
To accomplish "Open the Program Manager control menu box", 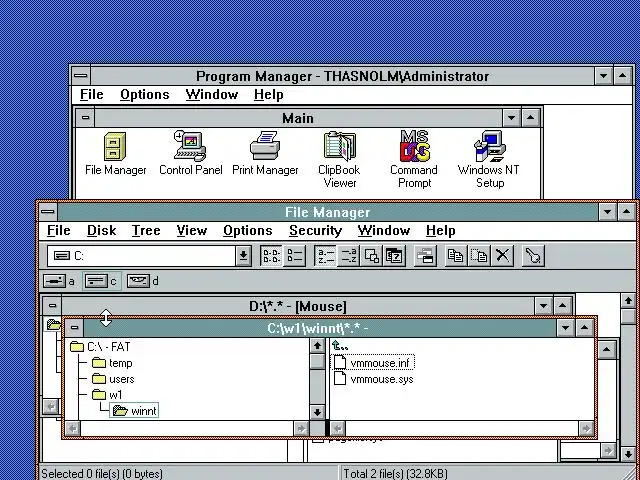I will click(x=81, y=76).
